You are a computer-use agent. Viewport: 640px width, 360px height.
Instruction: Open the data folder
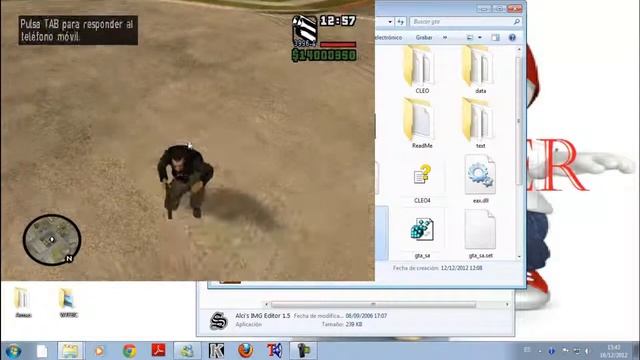click(x=478, y=70)
